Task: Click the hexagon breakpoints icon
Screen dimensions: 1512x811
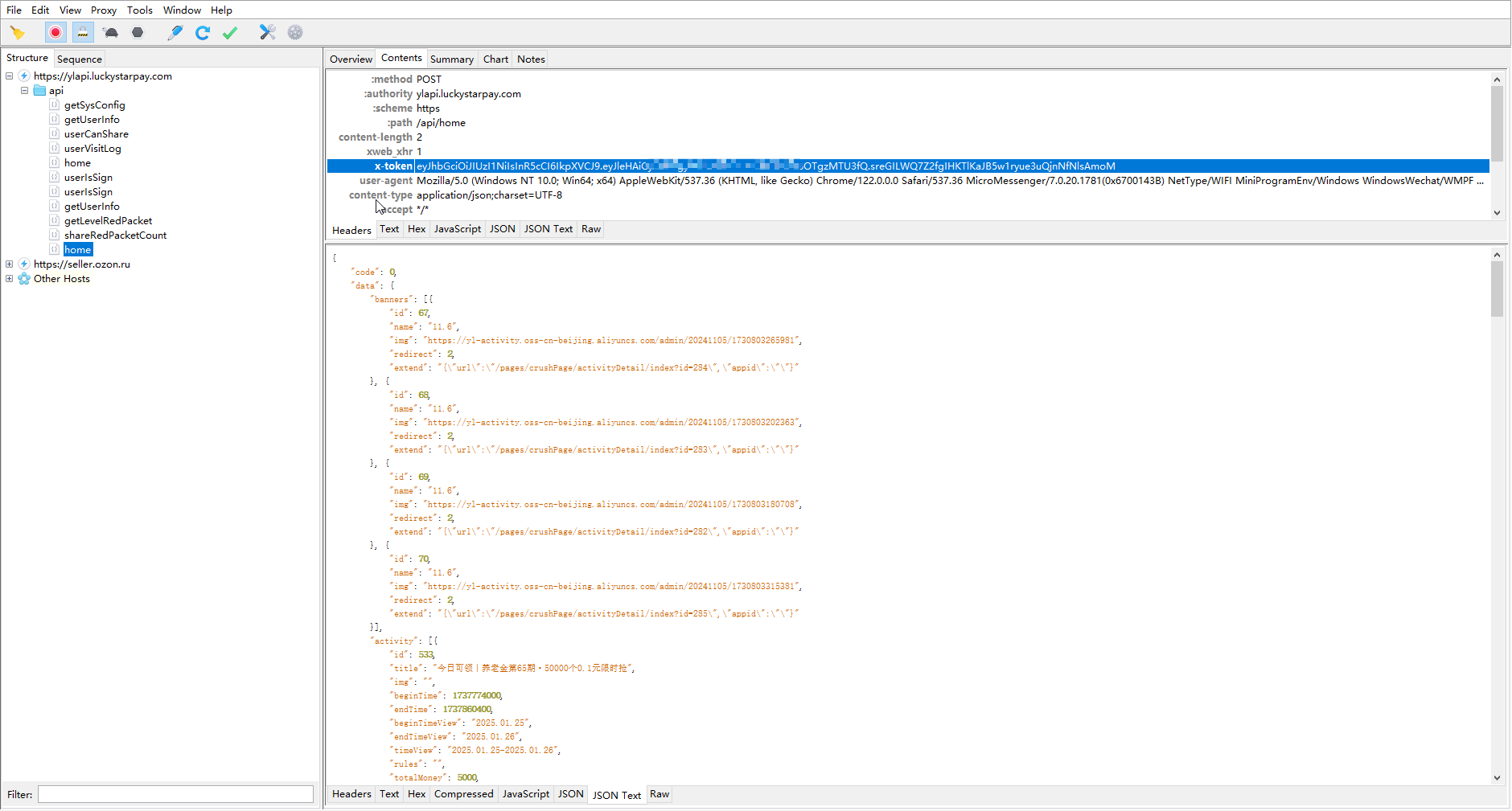Action: pos(138,33)
